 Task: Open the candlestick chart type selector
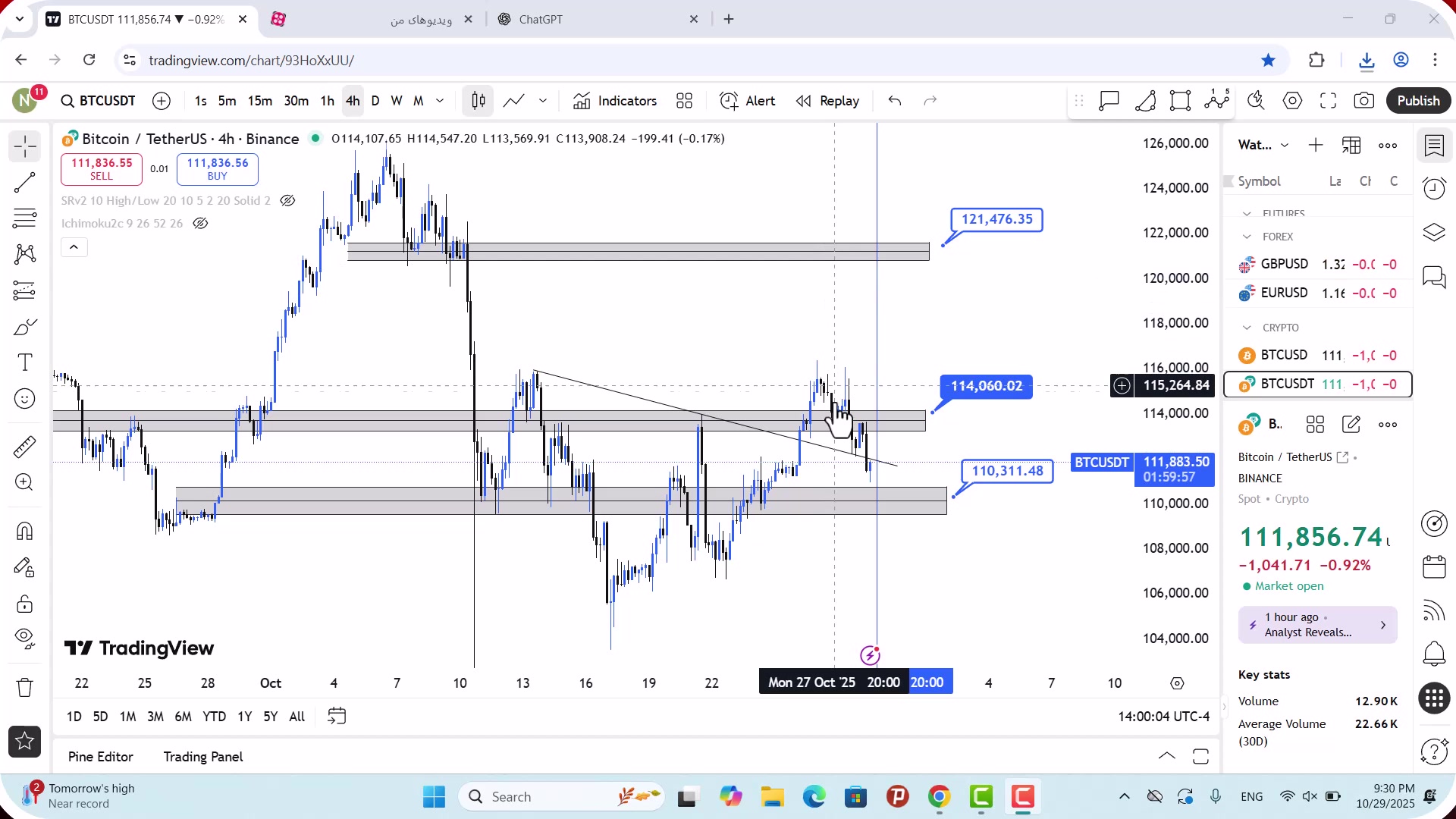[x=479, y=101]
